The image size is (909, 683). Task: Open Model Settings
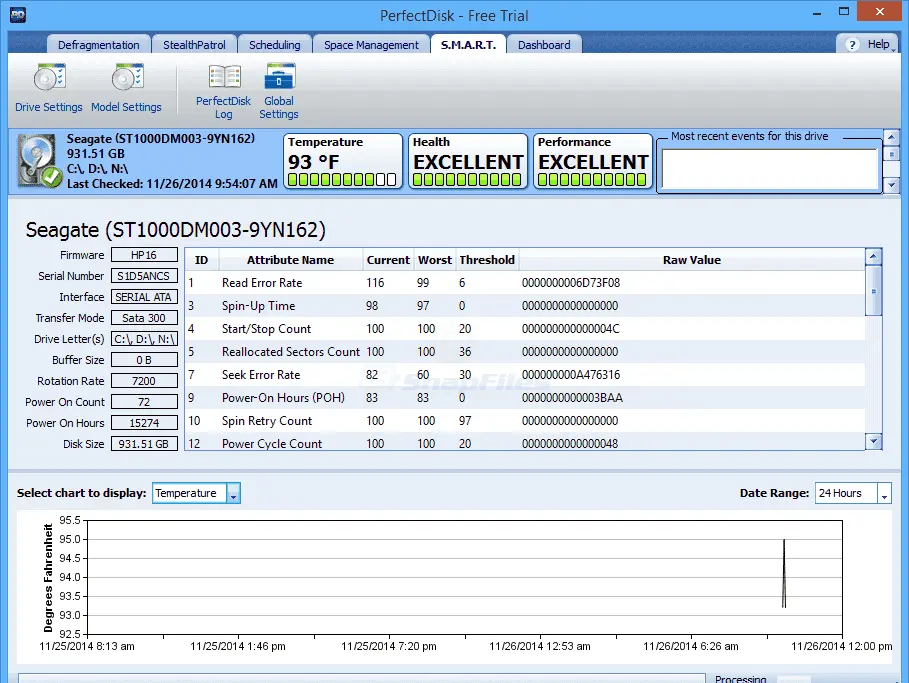tap(126, 88)
